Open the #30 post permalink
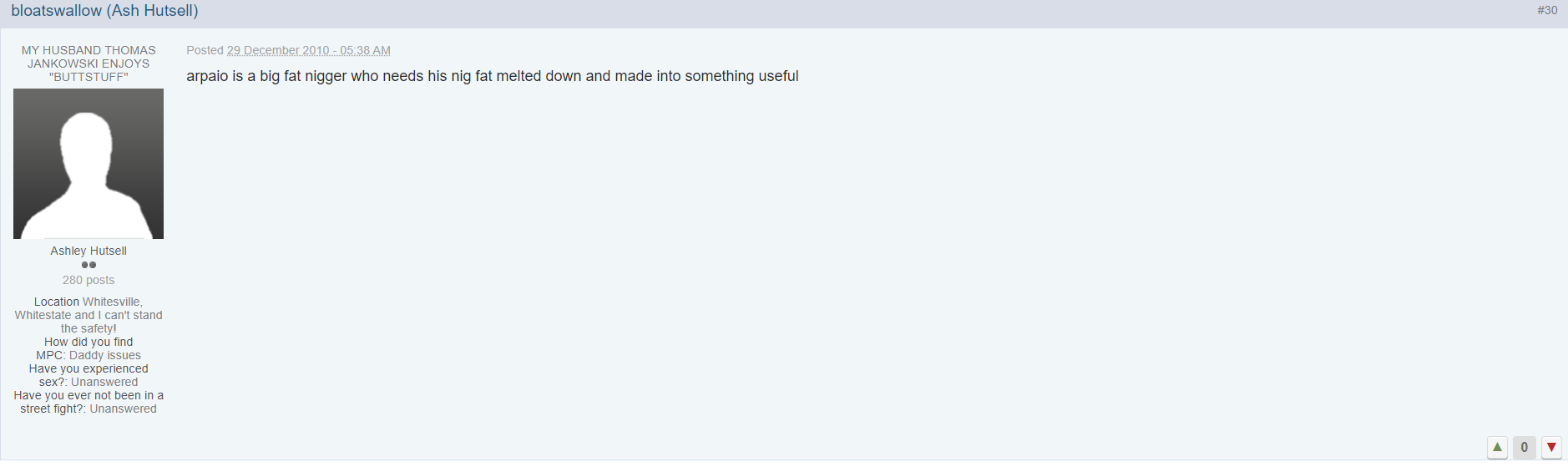Image resolution: width=1568 pixels, height=467 pixels. pos(1547,10)
